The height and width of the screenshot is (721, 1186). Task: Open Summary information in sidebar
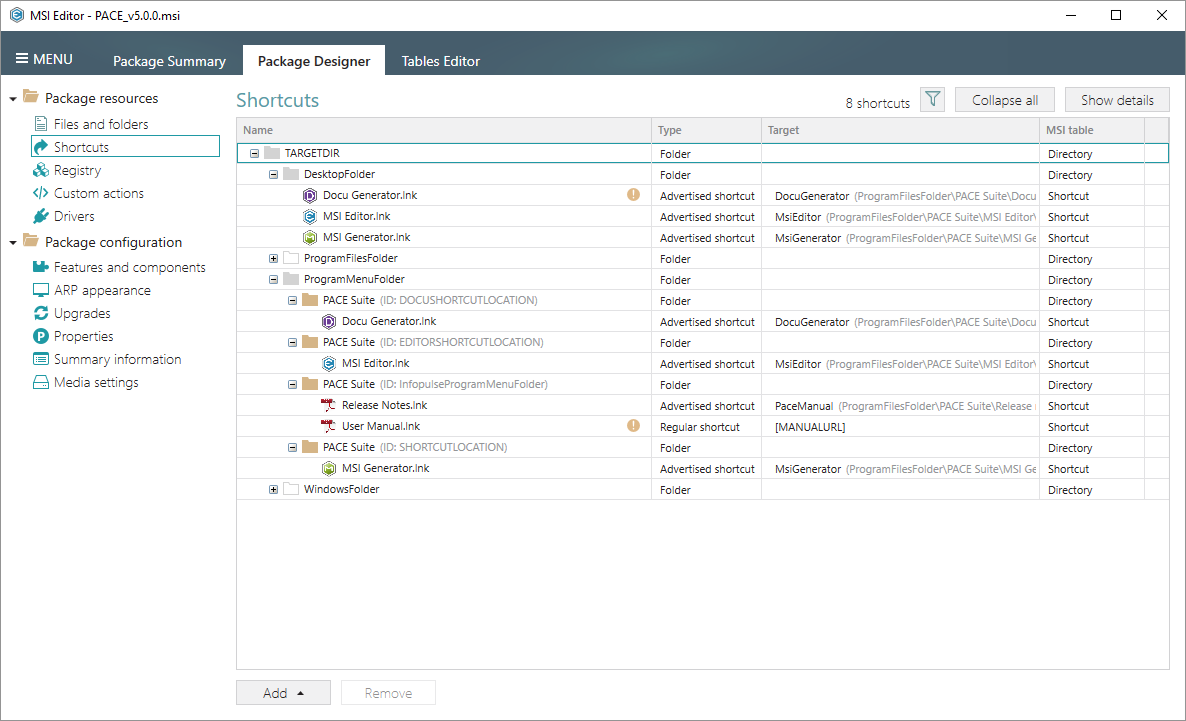[x=117, y=359]
